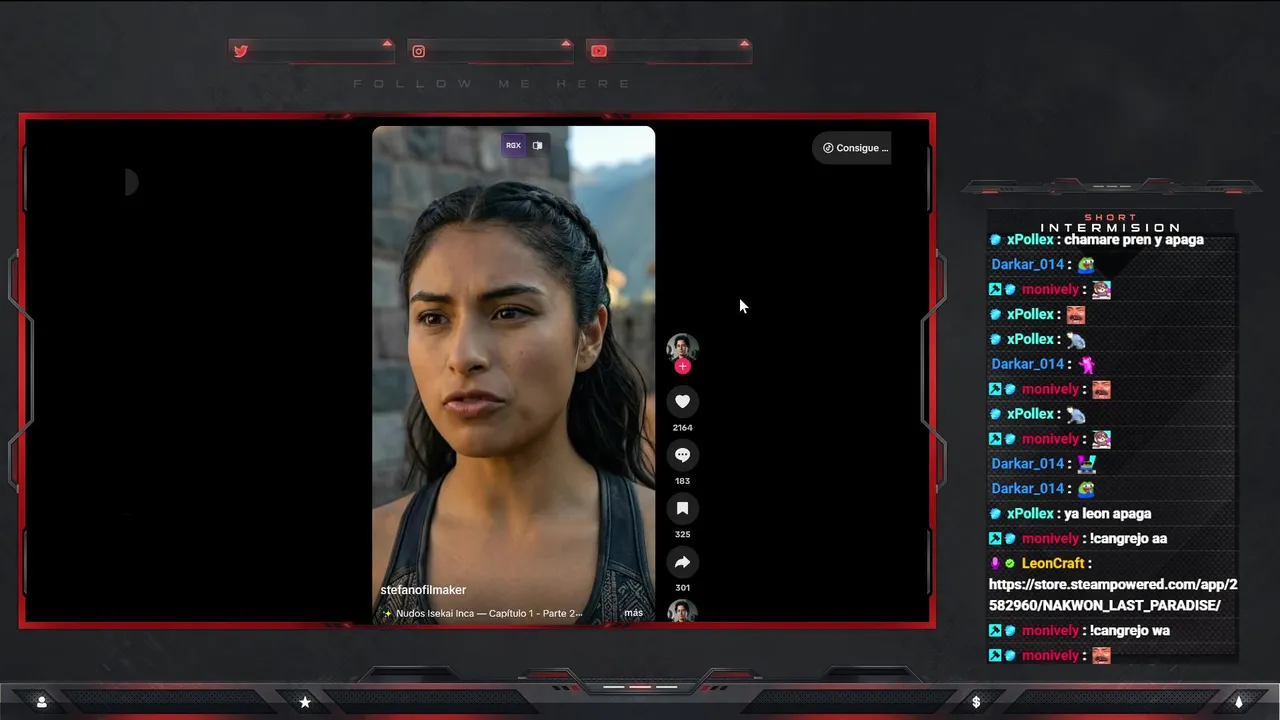Click the Instagram icon in the overlay
Screen dimensions: 1280x720
point(419,51)
